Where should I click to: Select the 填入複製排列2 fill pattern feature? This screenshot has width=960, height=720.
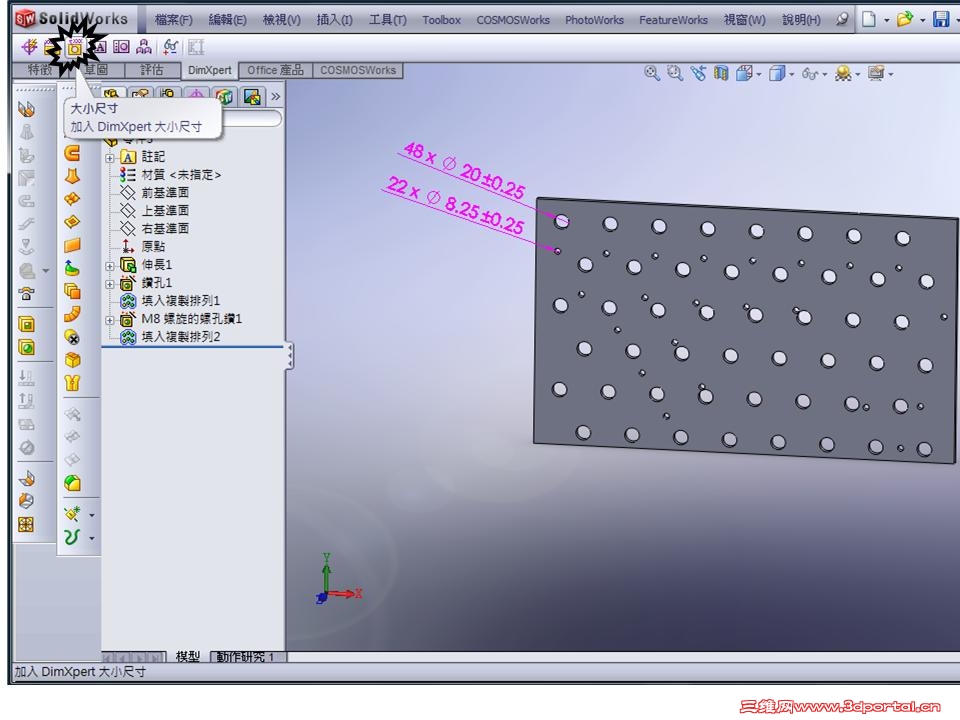pos(170,337)
